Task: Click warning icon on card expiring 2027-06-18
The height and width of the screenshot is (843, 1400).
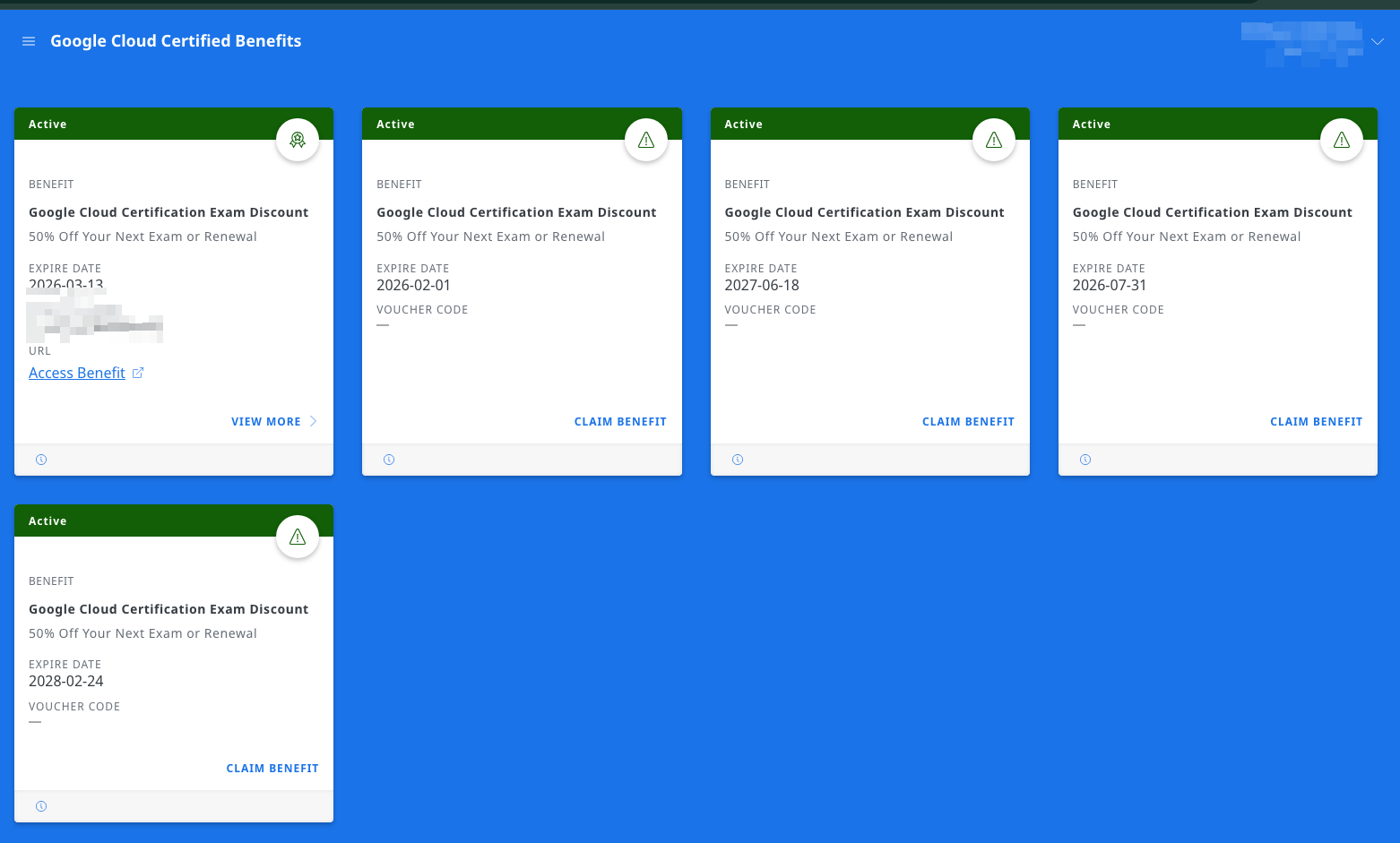Action: (x=993, y=140)
